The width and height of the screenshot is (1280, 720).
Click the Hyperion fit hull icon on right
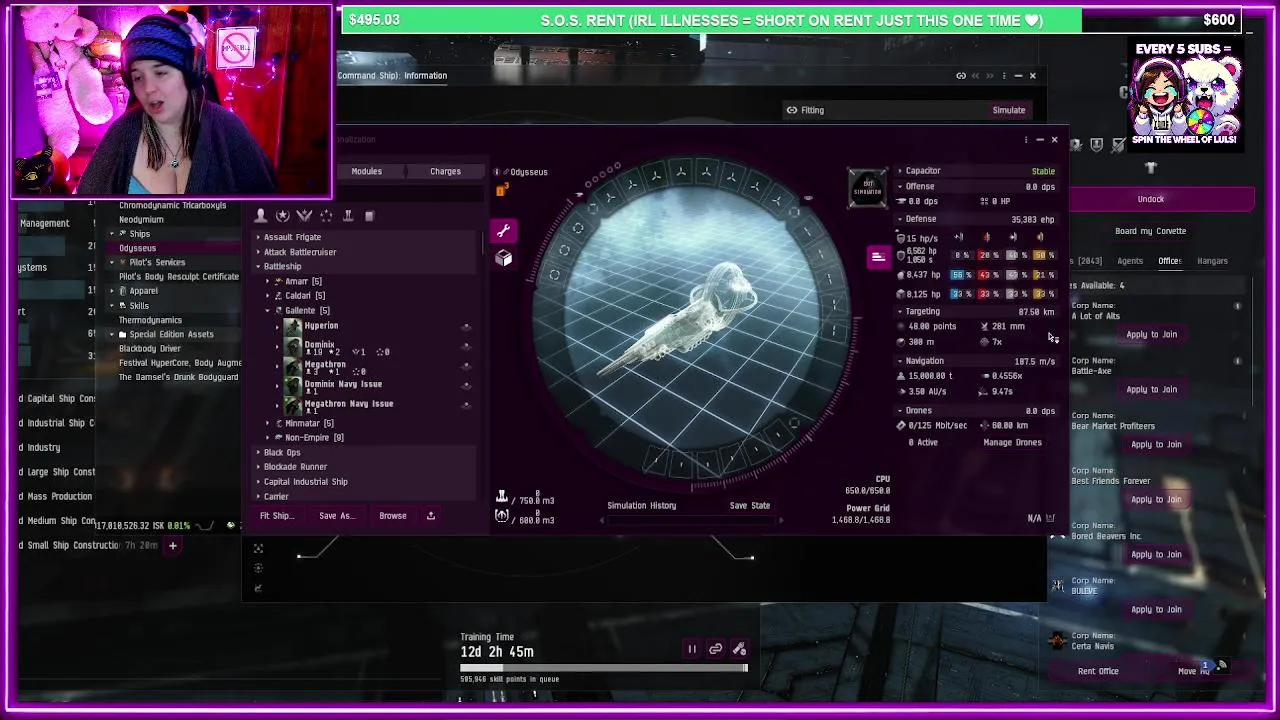[466, 327]
